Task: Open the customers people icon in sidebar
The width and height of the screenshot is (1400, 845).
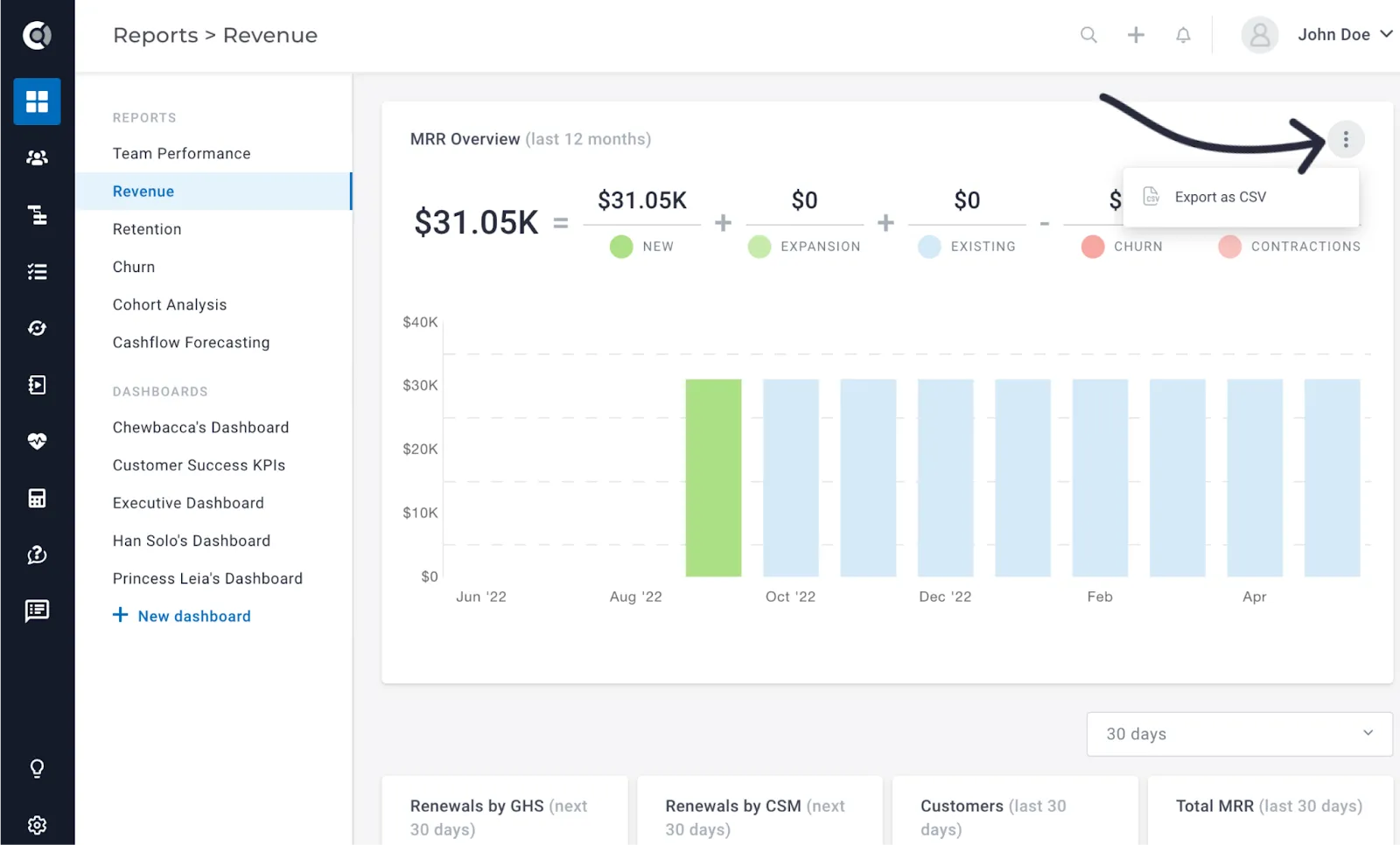Action: coord(37,158)
